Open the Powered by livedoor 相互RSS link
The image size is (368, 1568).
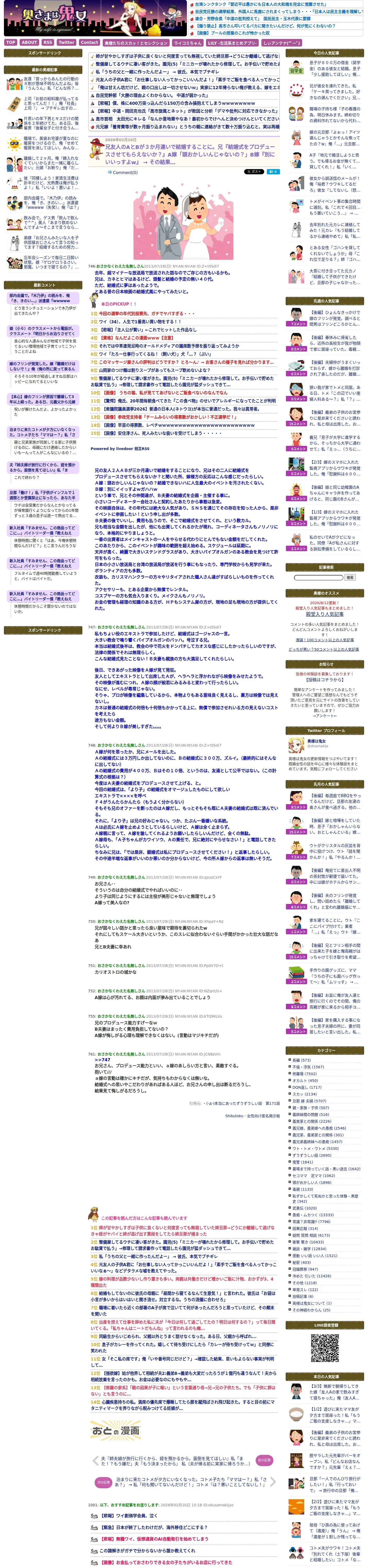120,449
